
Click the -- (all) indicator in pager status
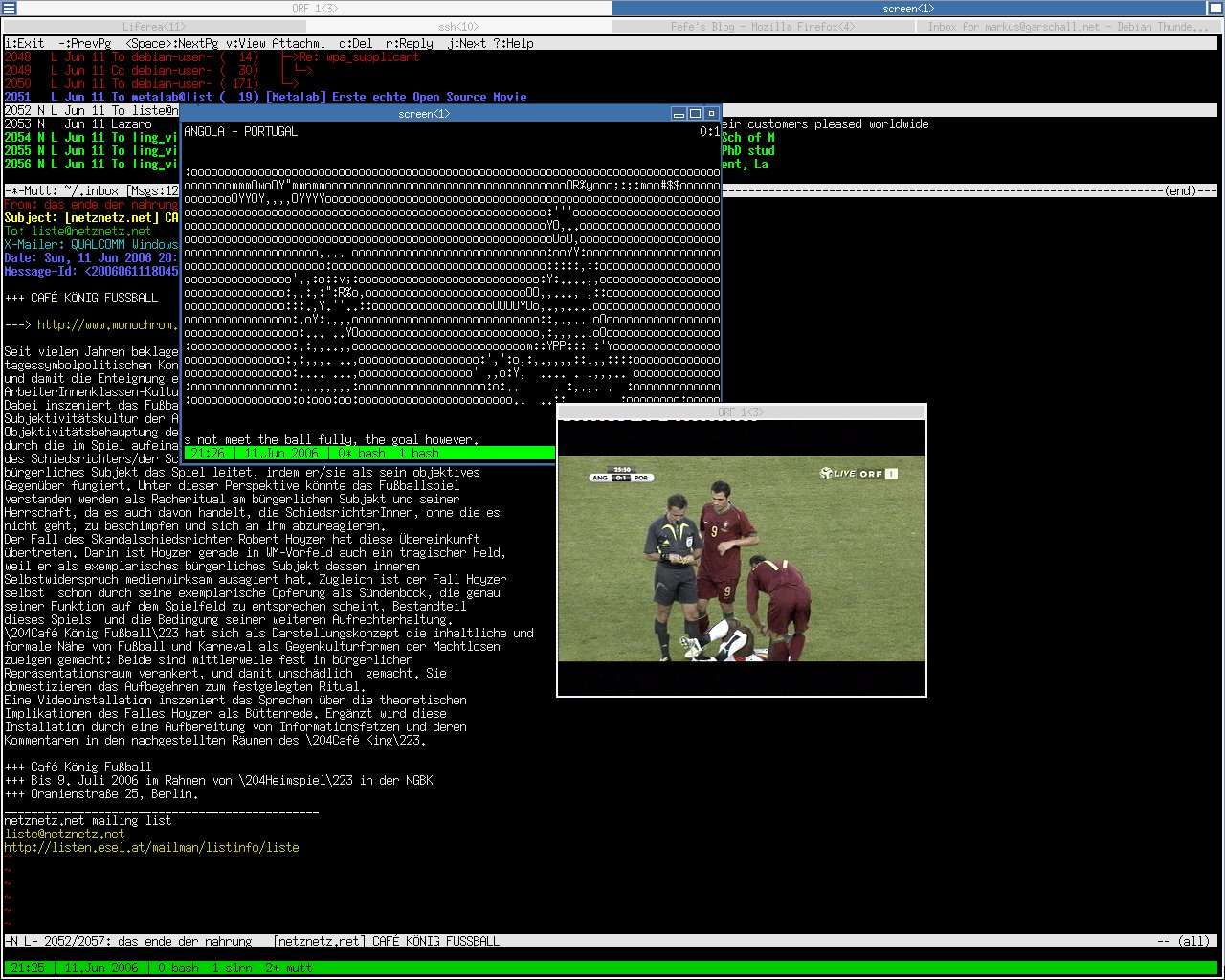pyautogui.click(x=1183, y=941)
